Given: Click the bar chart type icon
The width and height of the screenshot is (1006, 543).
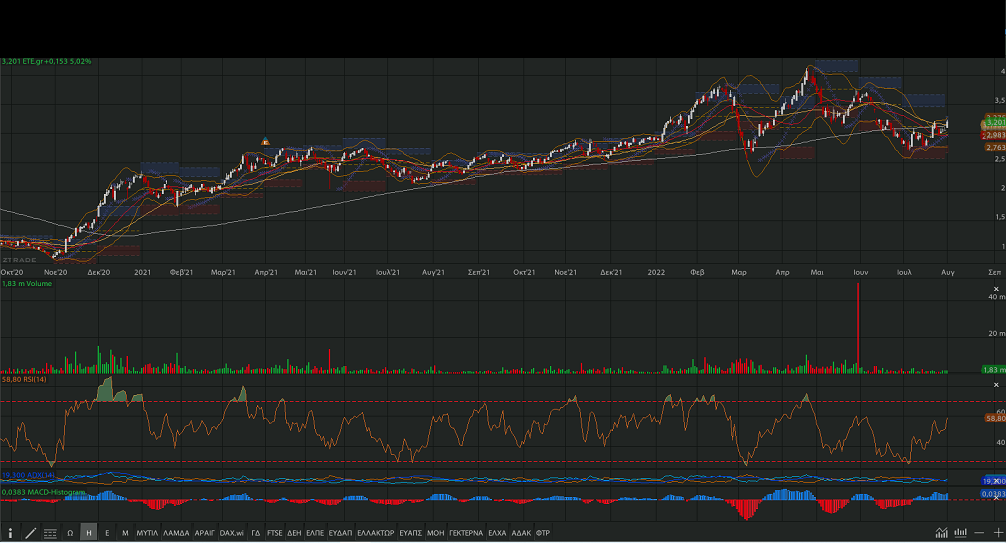Looking at the screenshot, I should (x=961, y=533).
